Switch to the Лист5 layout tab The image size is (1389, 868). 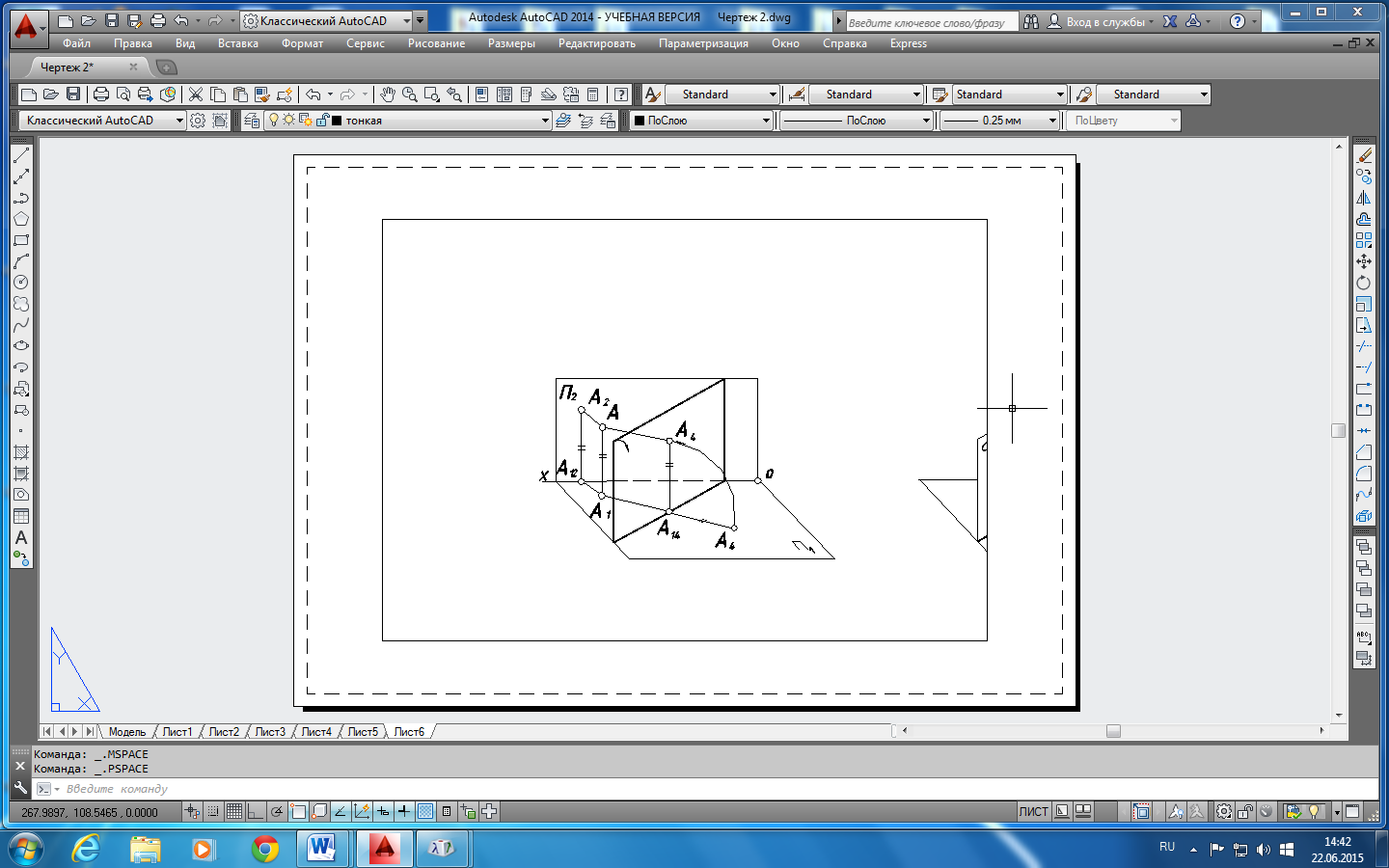363,732
